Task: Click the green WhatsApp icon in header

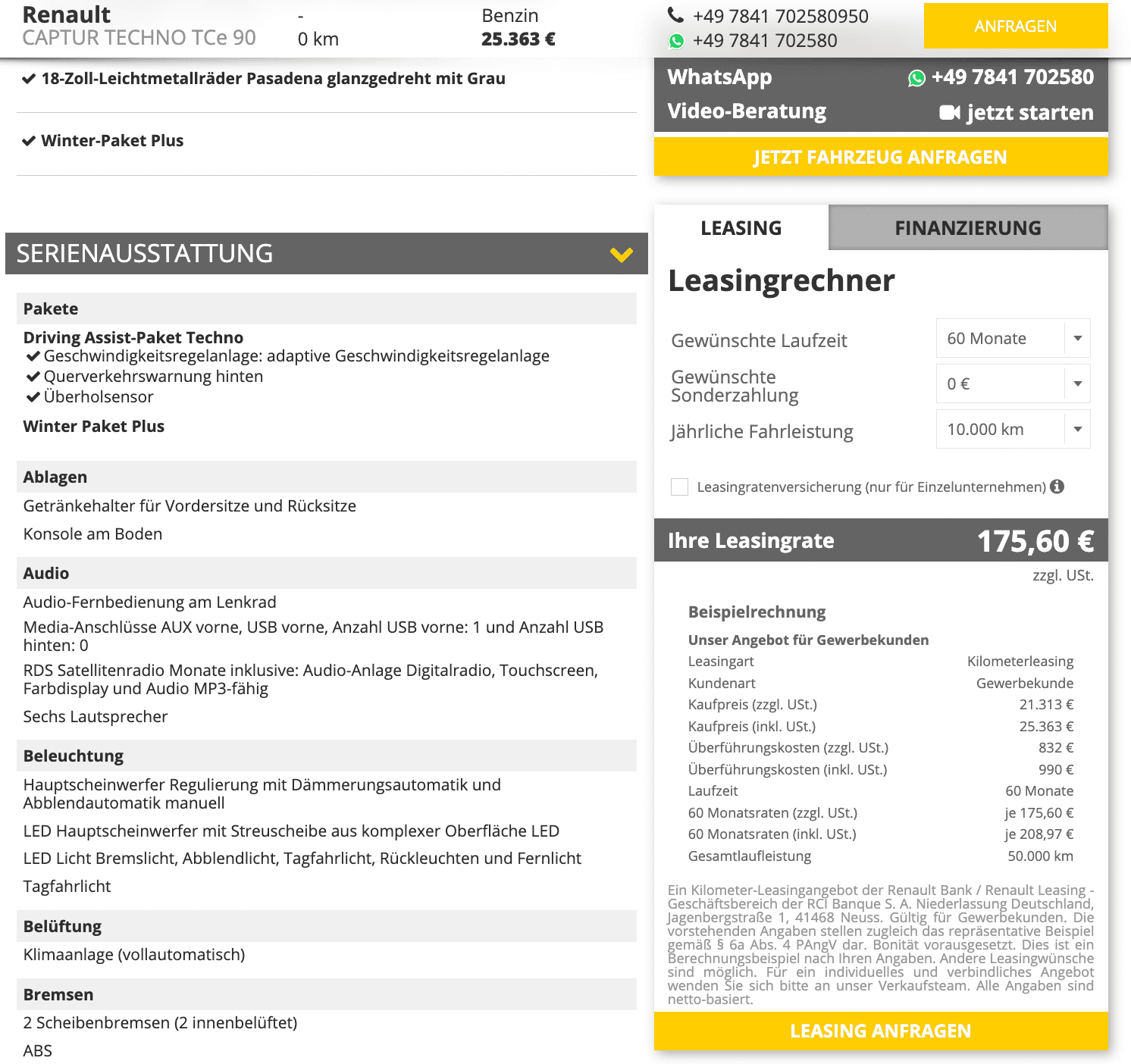Action: [676, 41]
